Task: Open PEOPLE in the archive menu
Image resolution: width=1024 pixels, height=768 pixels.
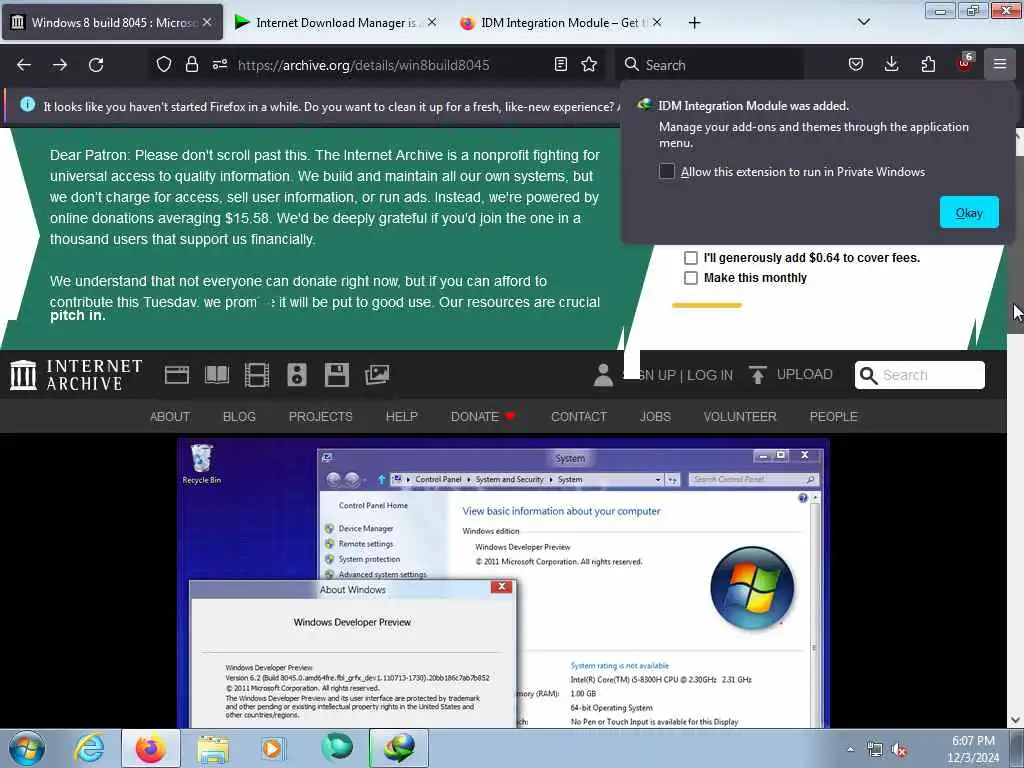Action: tap(833, 417)
